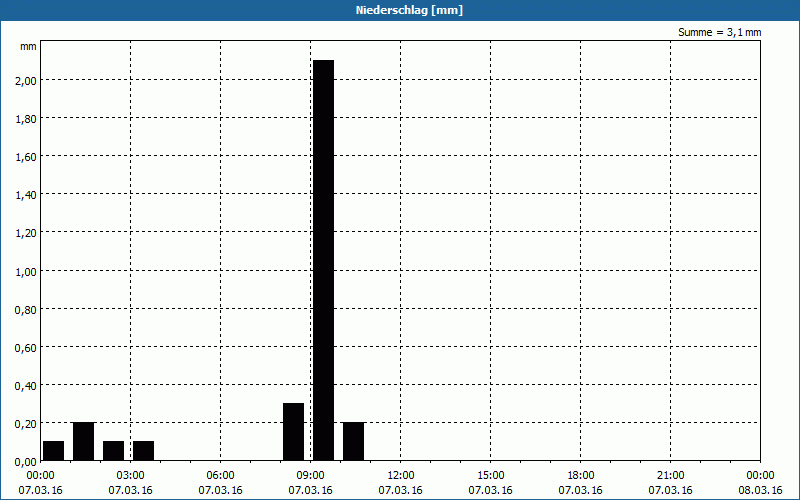Click the 1,00 y-axis label
Viewport: 800px width, 500px height.
click(26, 271)
